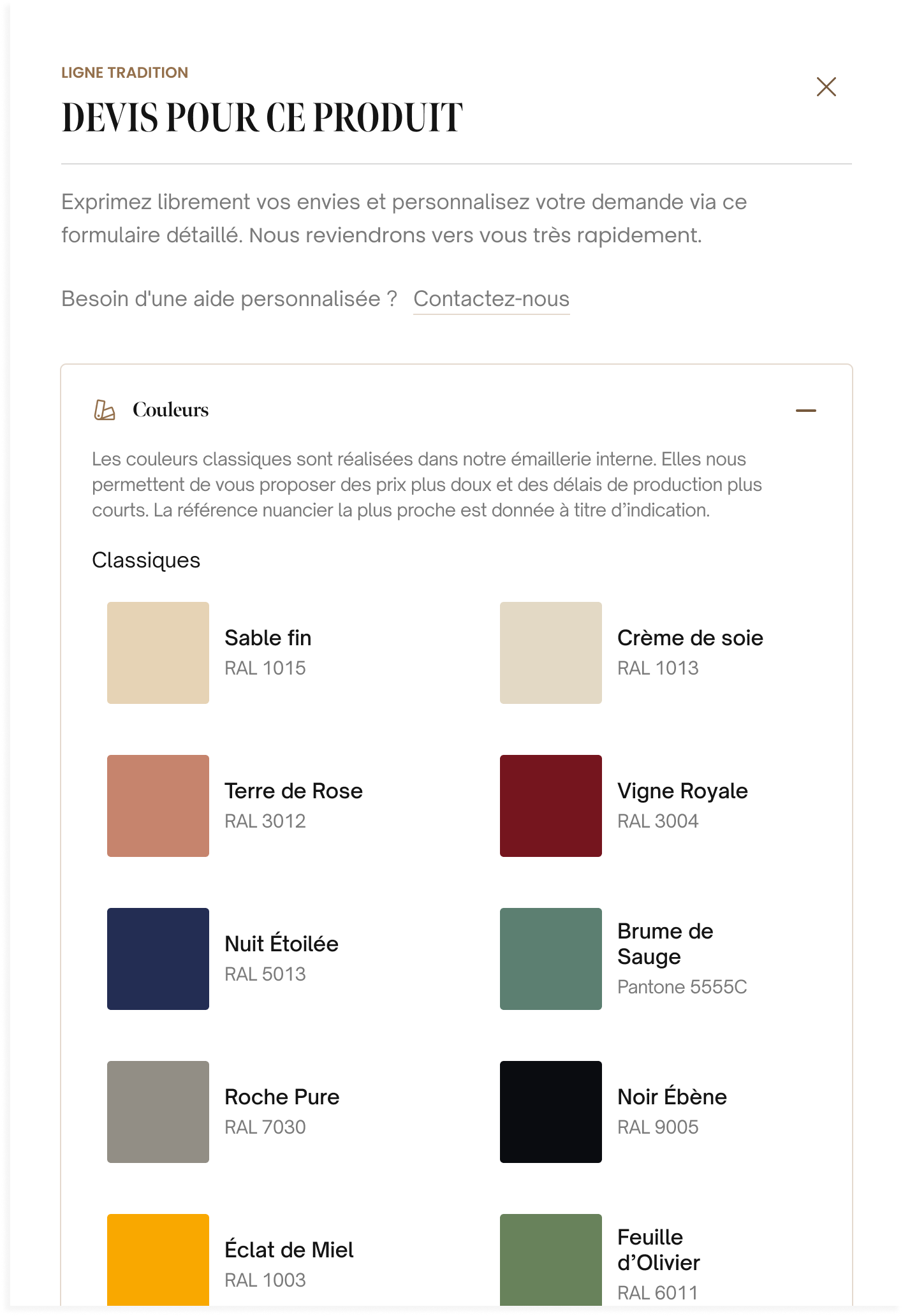Screen dimensions: 903x1316
Task: Pick the Roche Pure grey swatch
Action: tap(158, 1112)
